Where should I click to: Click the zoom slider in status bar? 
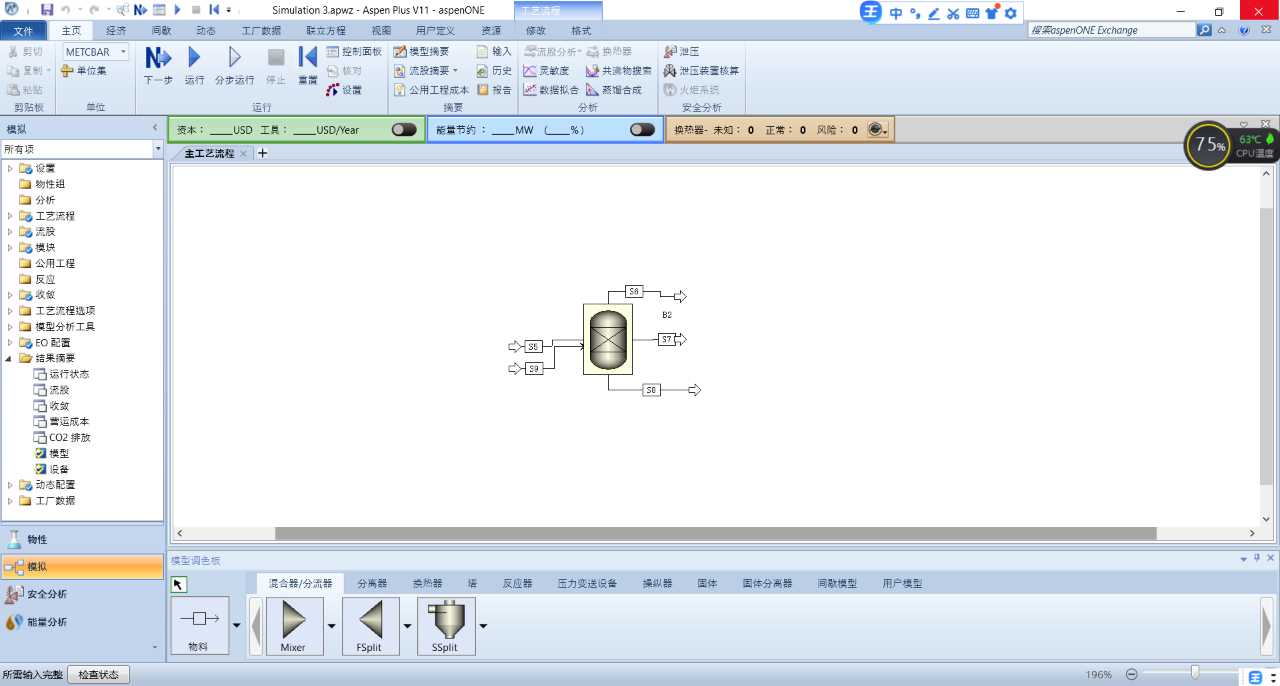(x=1194, y=674)
